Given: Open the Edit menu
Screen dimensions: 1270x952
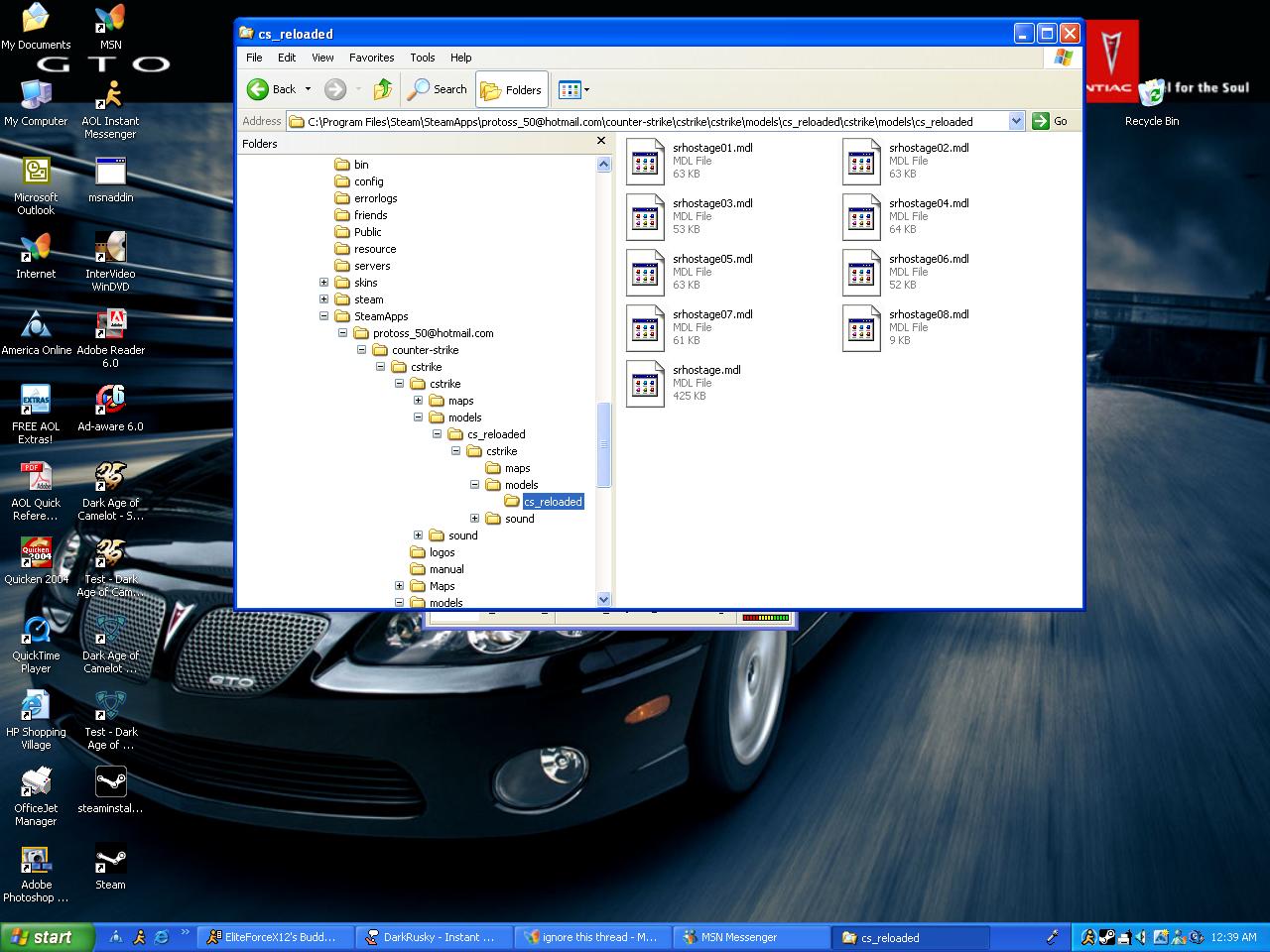Looking at the screenshot, I should 287,58.
